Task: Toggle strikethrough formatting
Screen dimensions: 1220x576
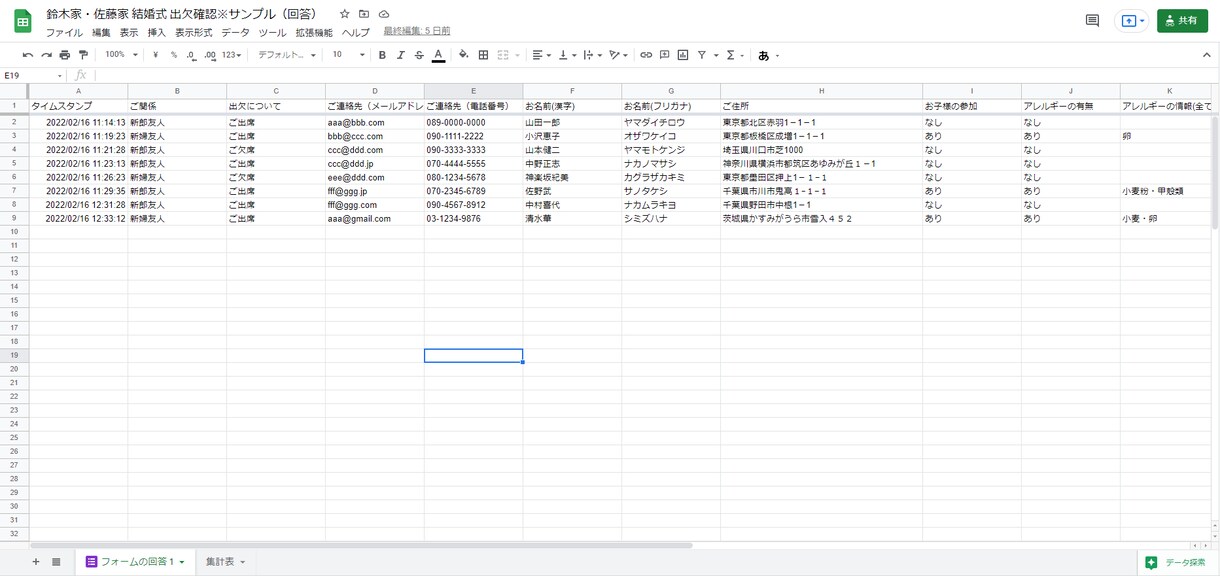Action: (x=419, y=55)
